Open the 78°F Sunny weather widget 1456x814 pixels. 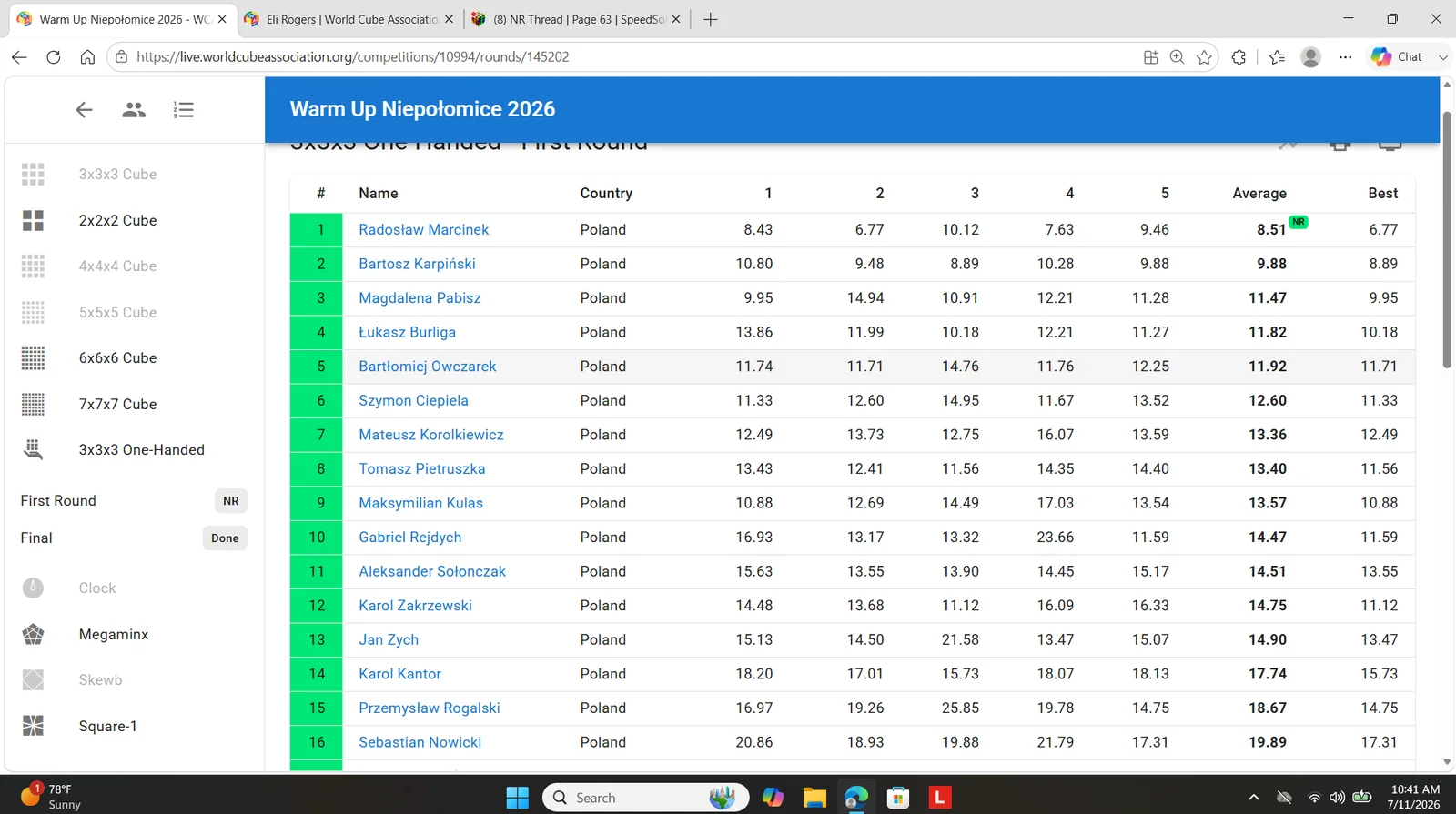click(53, 797)
